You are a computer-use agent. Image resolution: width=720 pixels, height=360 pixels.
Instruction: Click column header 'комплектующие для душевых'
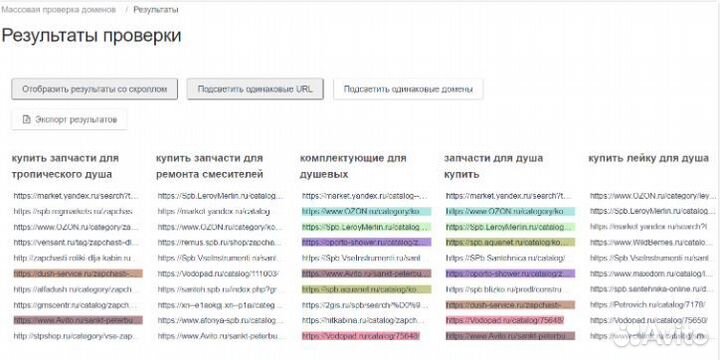coord(353,166)
